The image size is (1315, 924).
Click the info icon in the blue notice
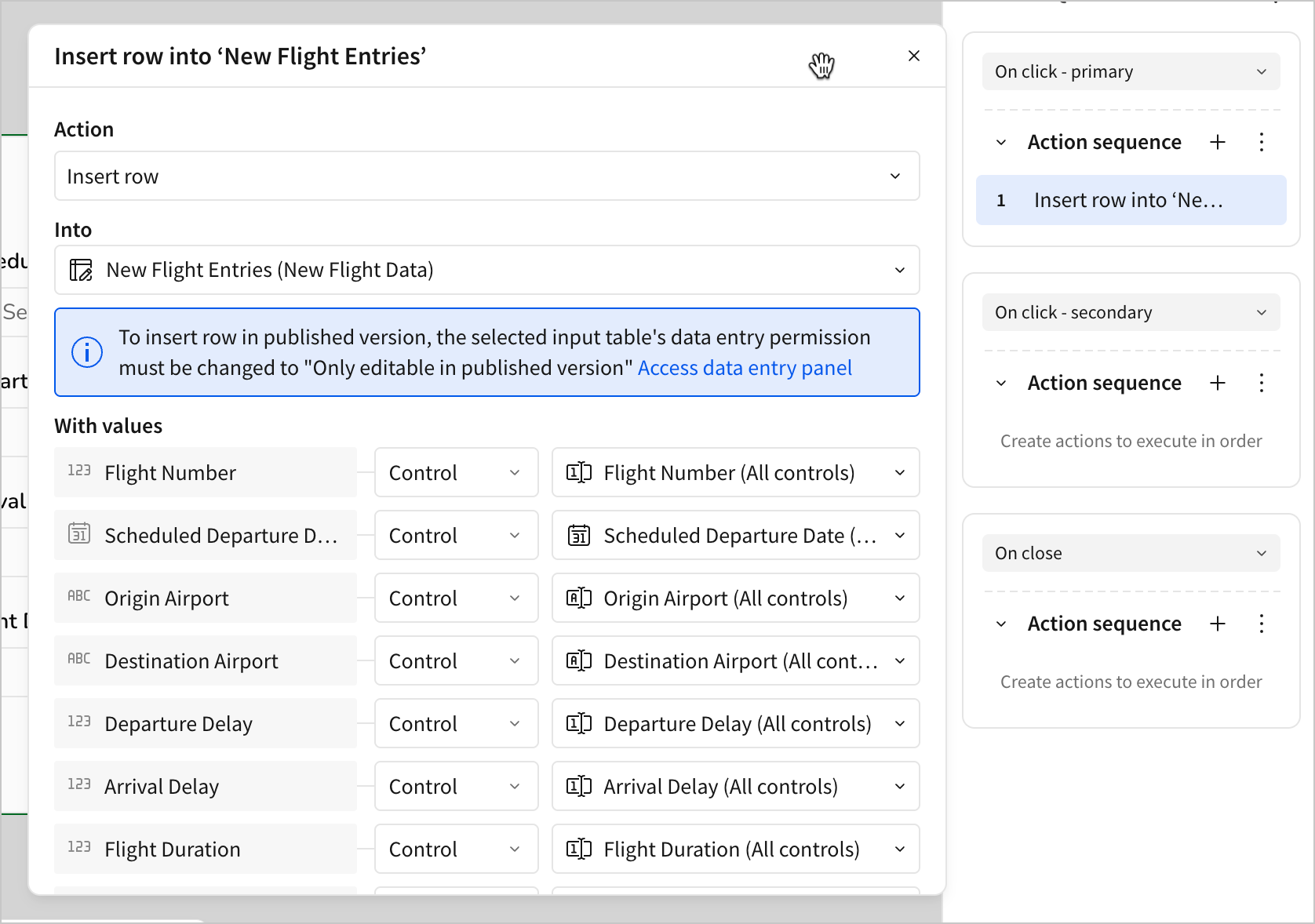coord(87,352)
